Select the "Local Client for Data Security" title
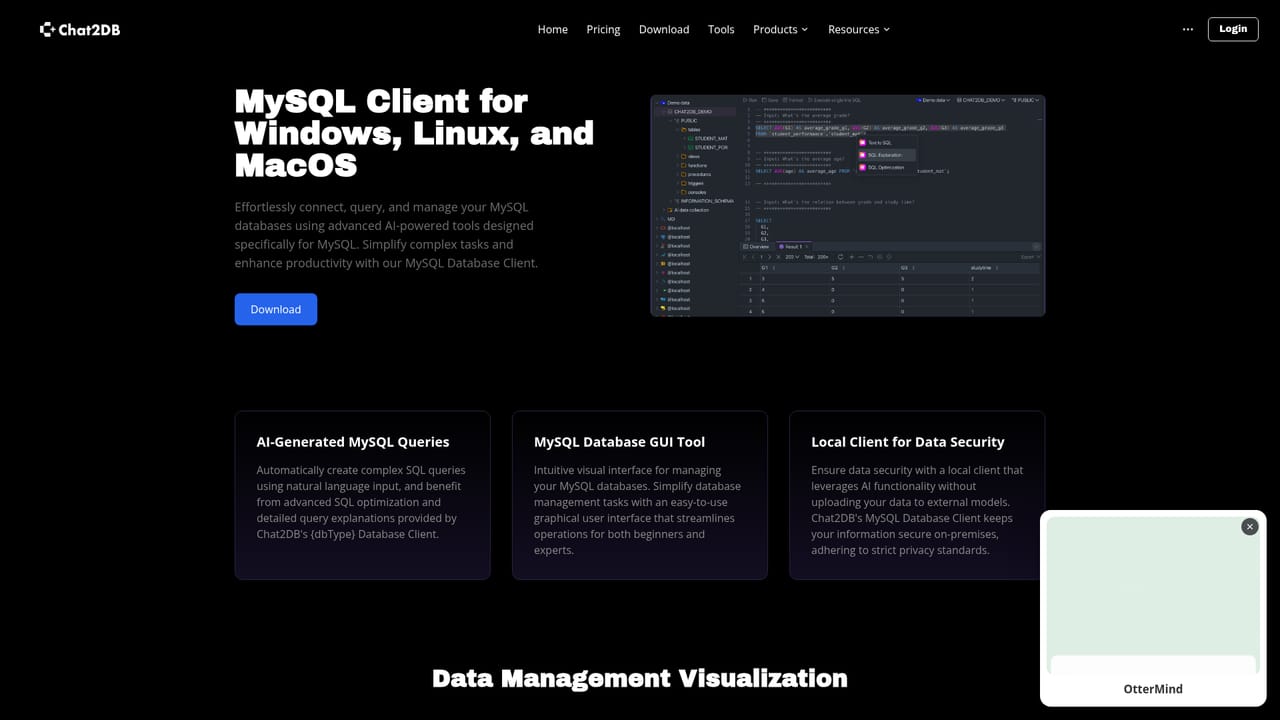 click(908, 442)
